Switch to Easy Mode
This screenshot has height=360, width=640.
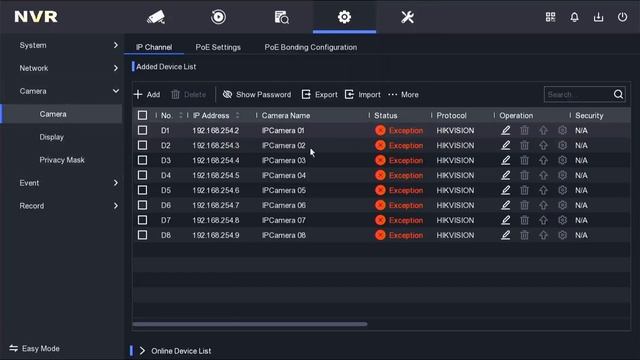coord(34,348)
